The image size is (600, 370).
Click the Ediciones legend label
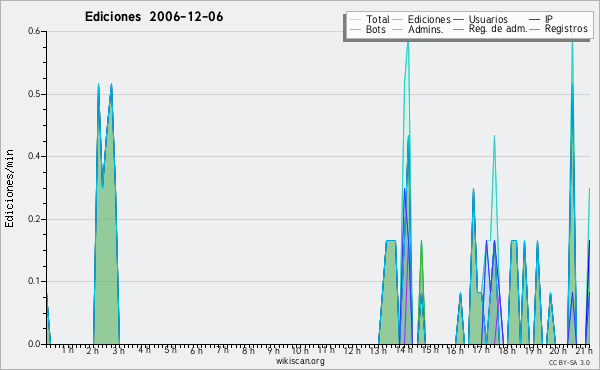[429, 19]
